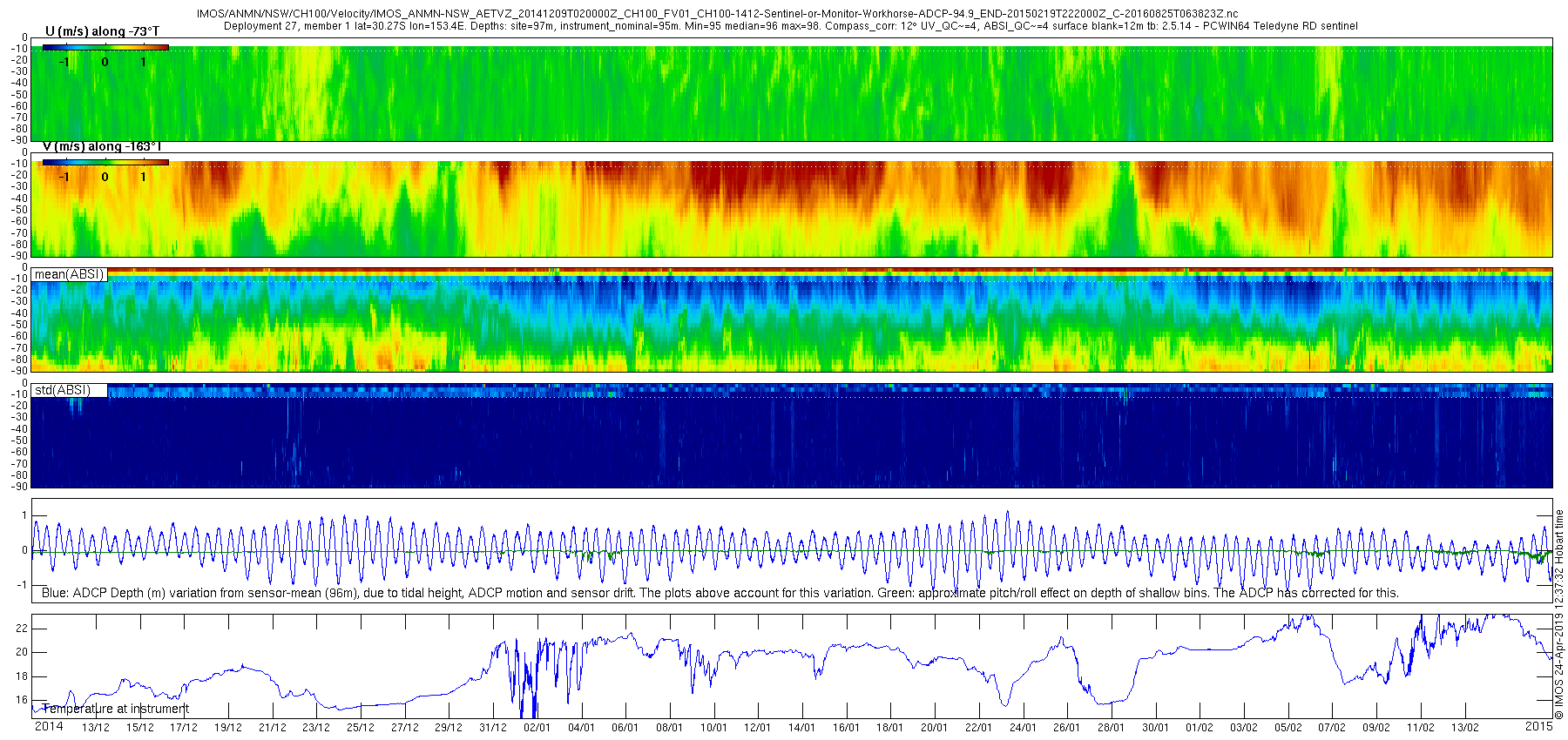This screenshot has height=740, width=1568.
Task: Click the '24/01' date tick label
Action: tap(1023, 728)
